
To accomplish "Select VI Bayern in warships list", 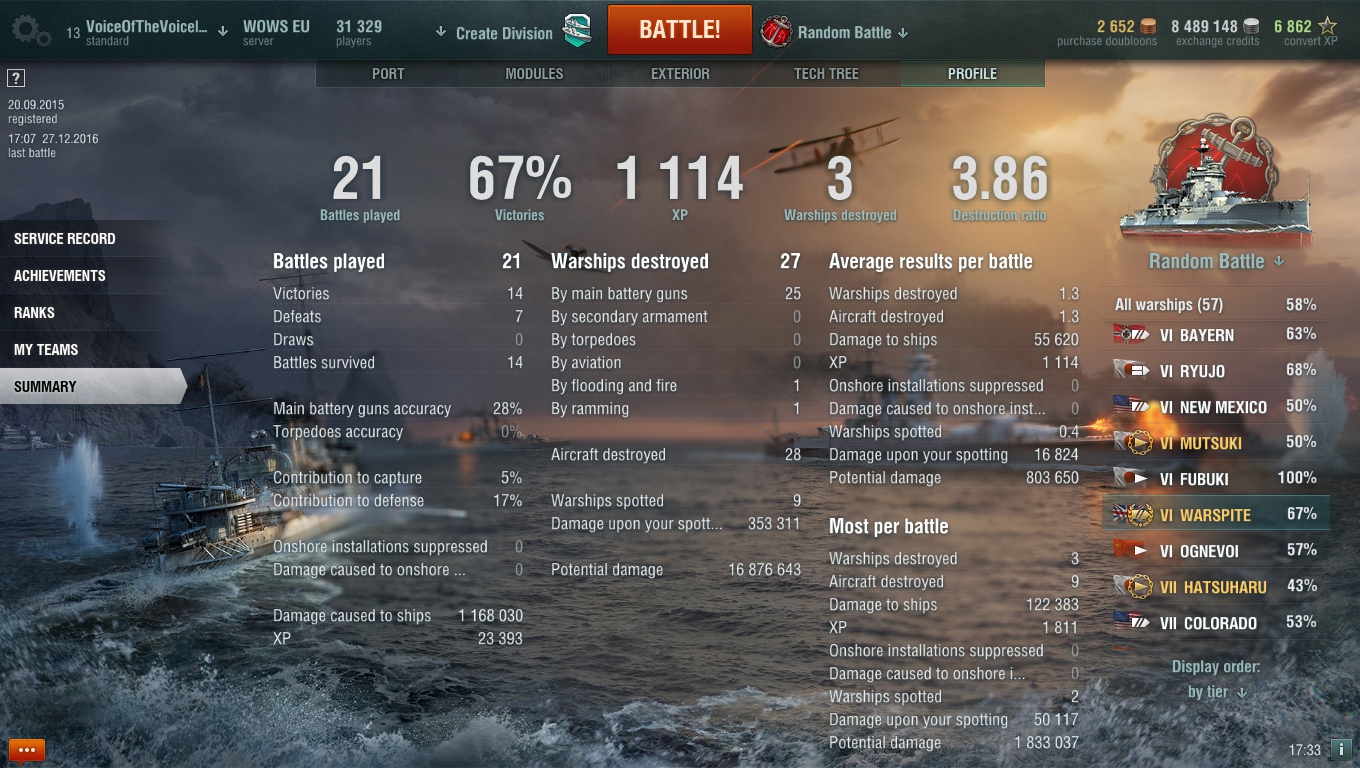I will (1216, 335).
